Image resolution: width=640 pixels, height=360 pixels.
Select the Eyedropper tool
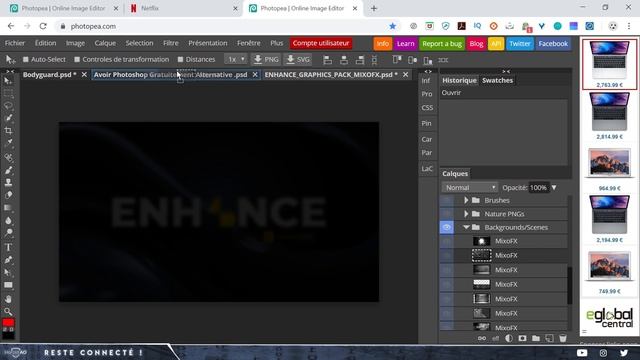pos(8,143)
